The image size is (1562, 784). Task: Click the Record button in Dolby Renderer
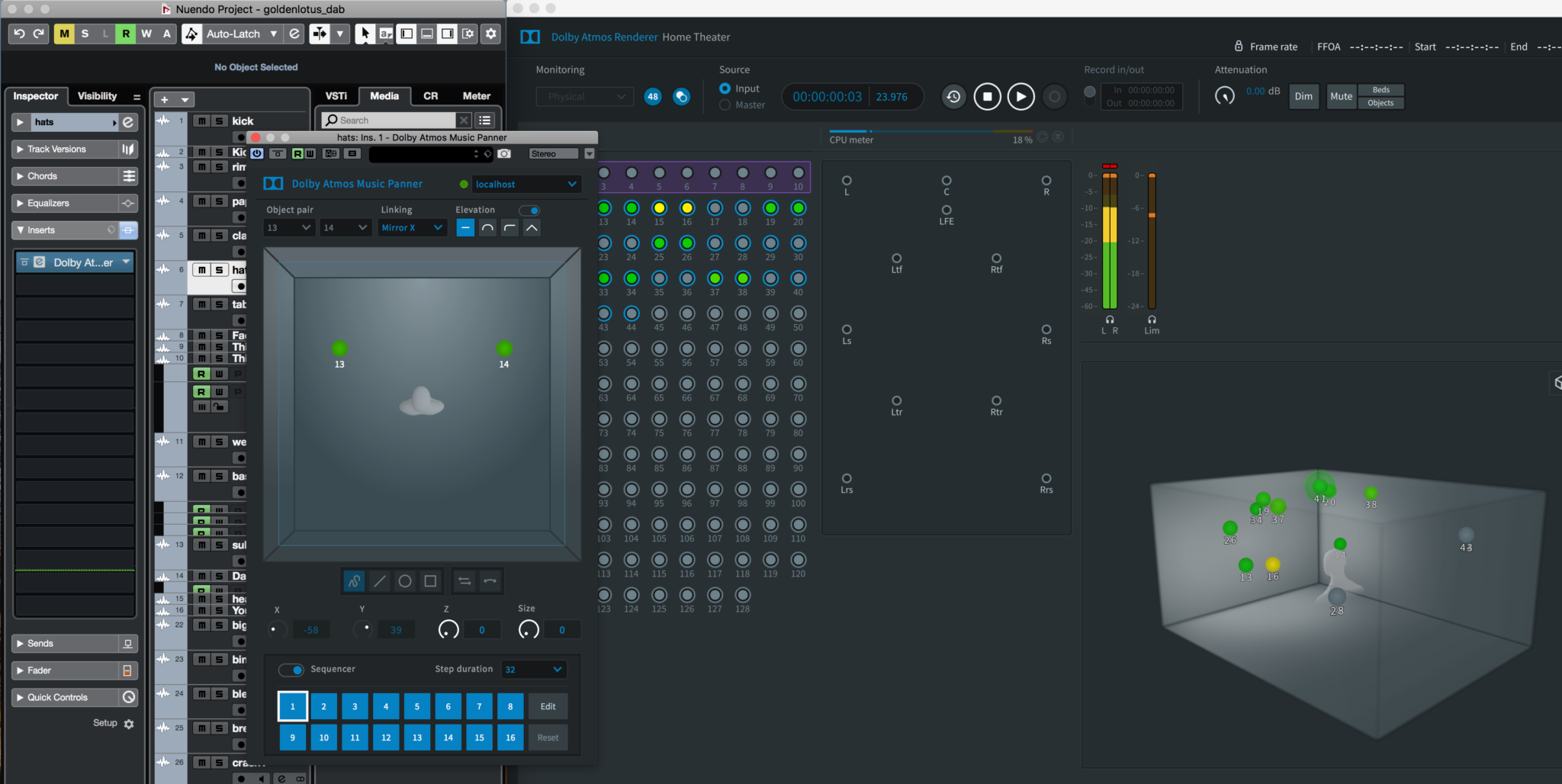pos(1054,97)
